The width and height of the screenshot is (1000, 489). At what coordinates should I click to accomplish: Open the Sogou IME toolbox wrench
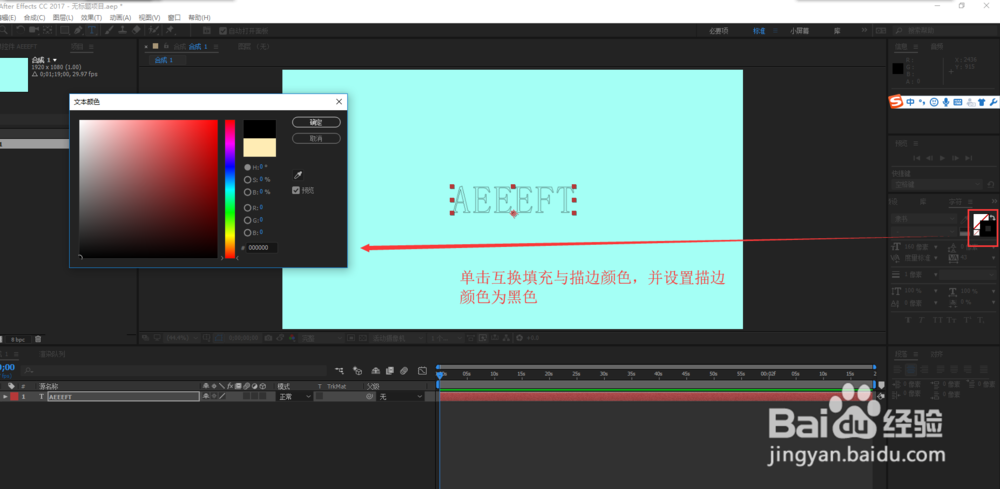point(992,102)
